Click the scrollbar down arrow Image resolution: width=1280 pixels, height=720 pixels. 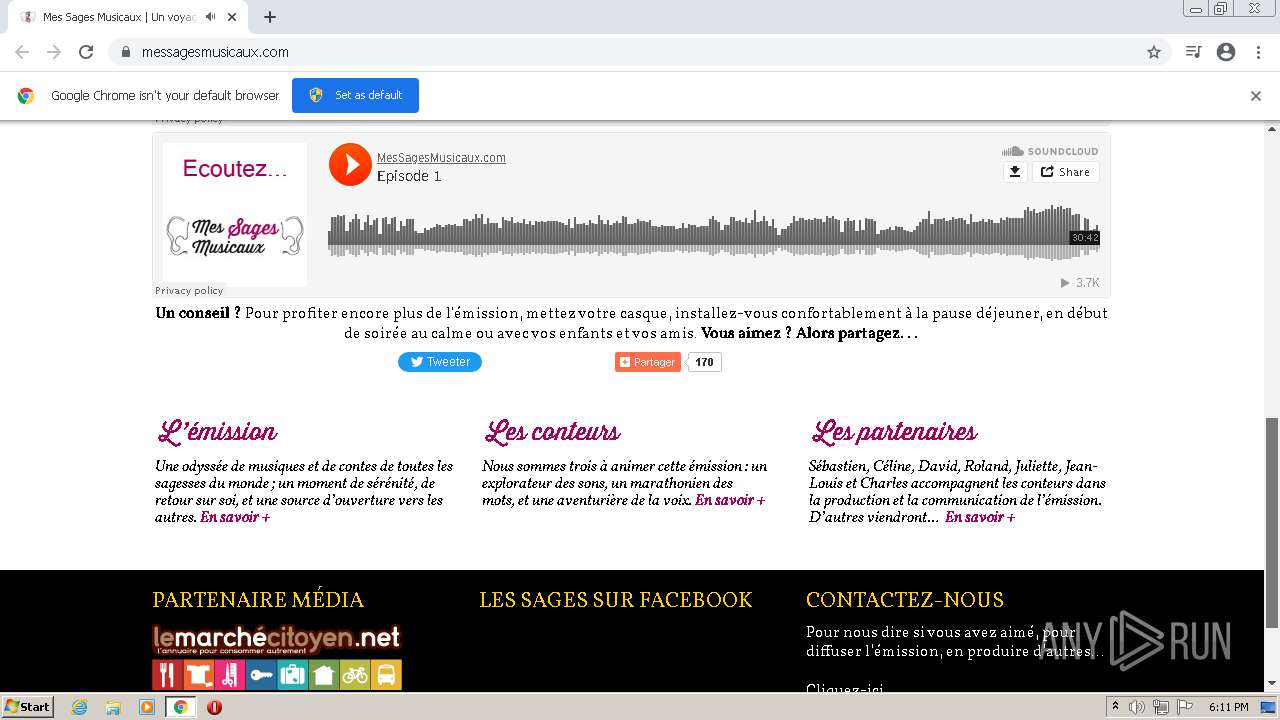[x=1272, y=684]
